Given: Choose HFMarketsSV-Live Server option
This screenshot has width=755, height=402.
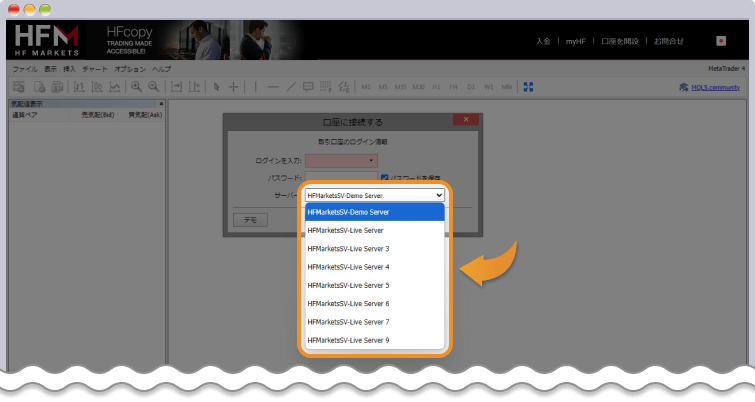Looking at the screenshot, I should (375, 230).
